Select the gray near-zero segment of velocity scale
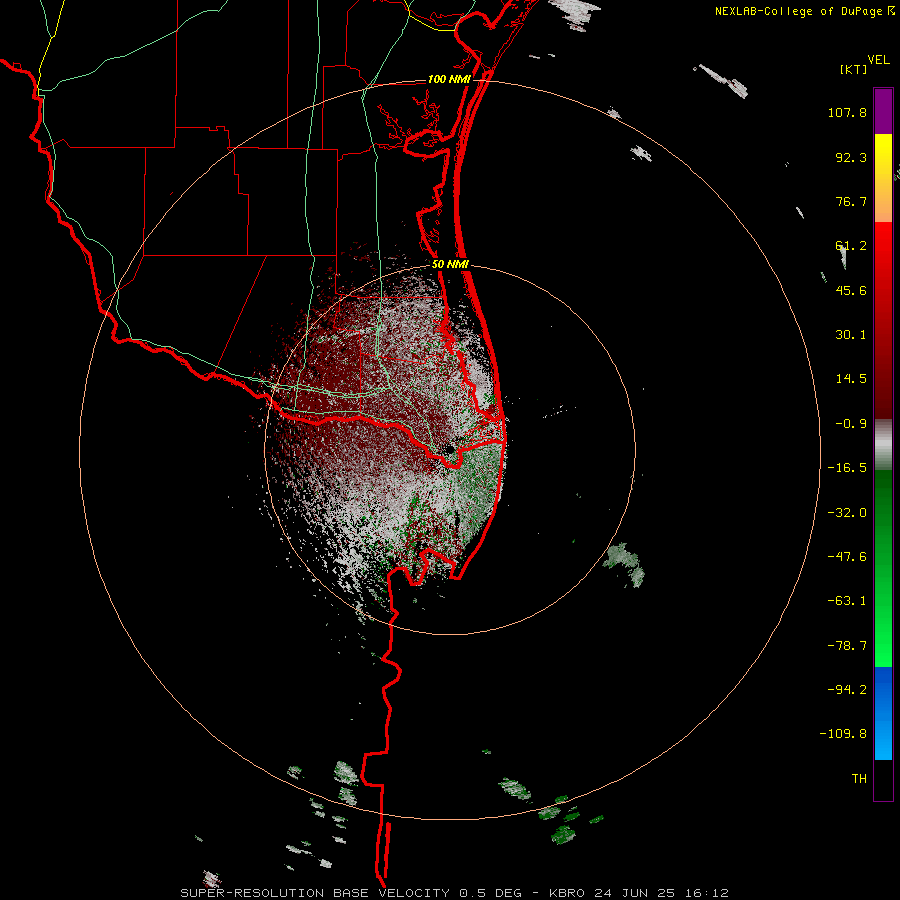This screenshot has width=900, height=900. [x=883, y=445]
